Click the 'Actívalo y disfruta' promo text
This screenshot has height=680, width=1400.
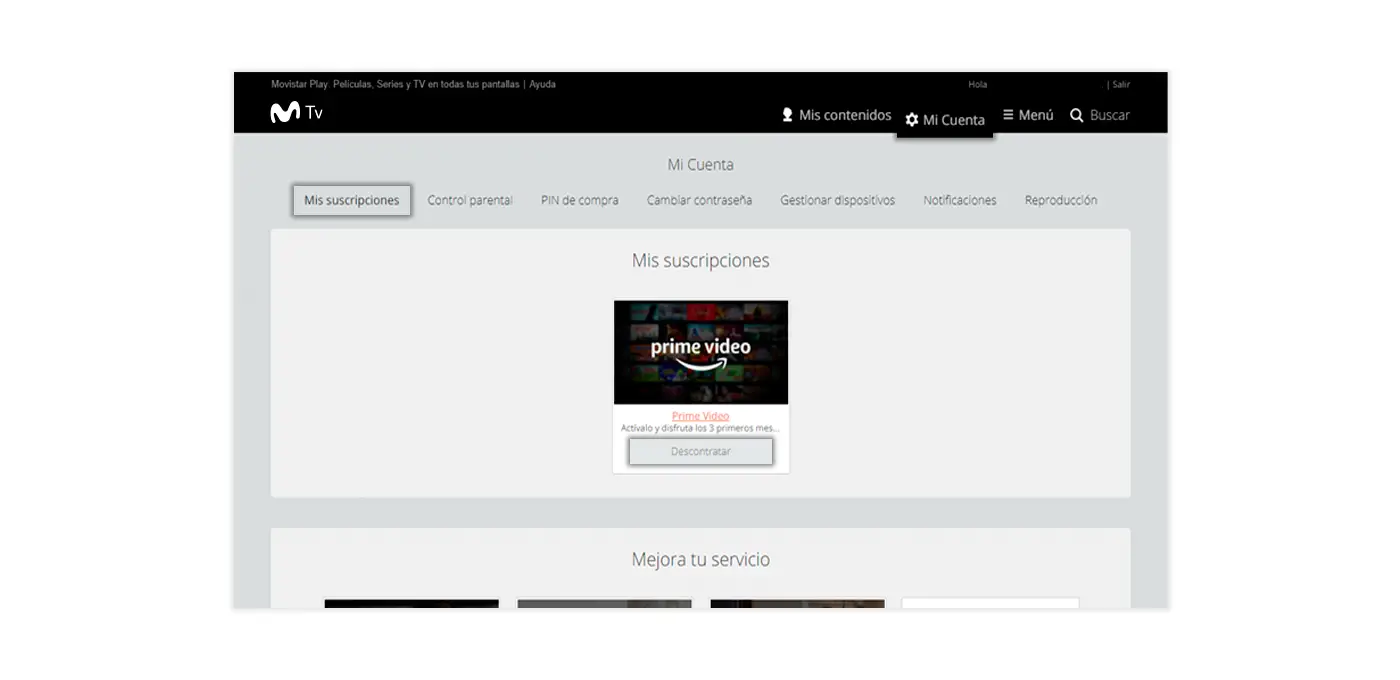coord(701,428)
